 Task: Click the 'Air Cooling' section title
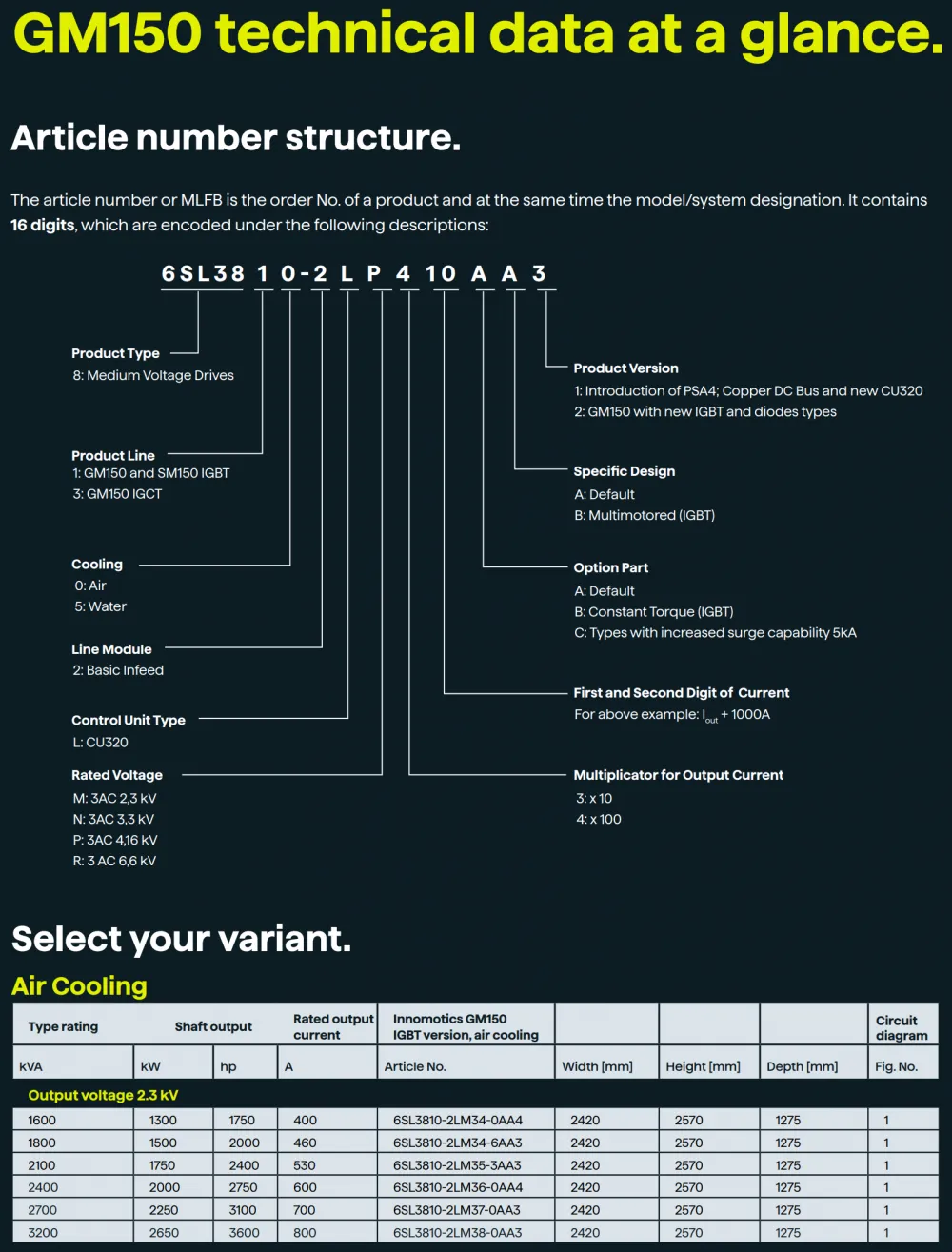(80, 986)
